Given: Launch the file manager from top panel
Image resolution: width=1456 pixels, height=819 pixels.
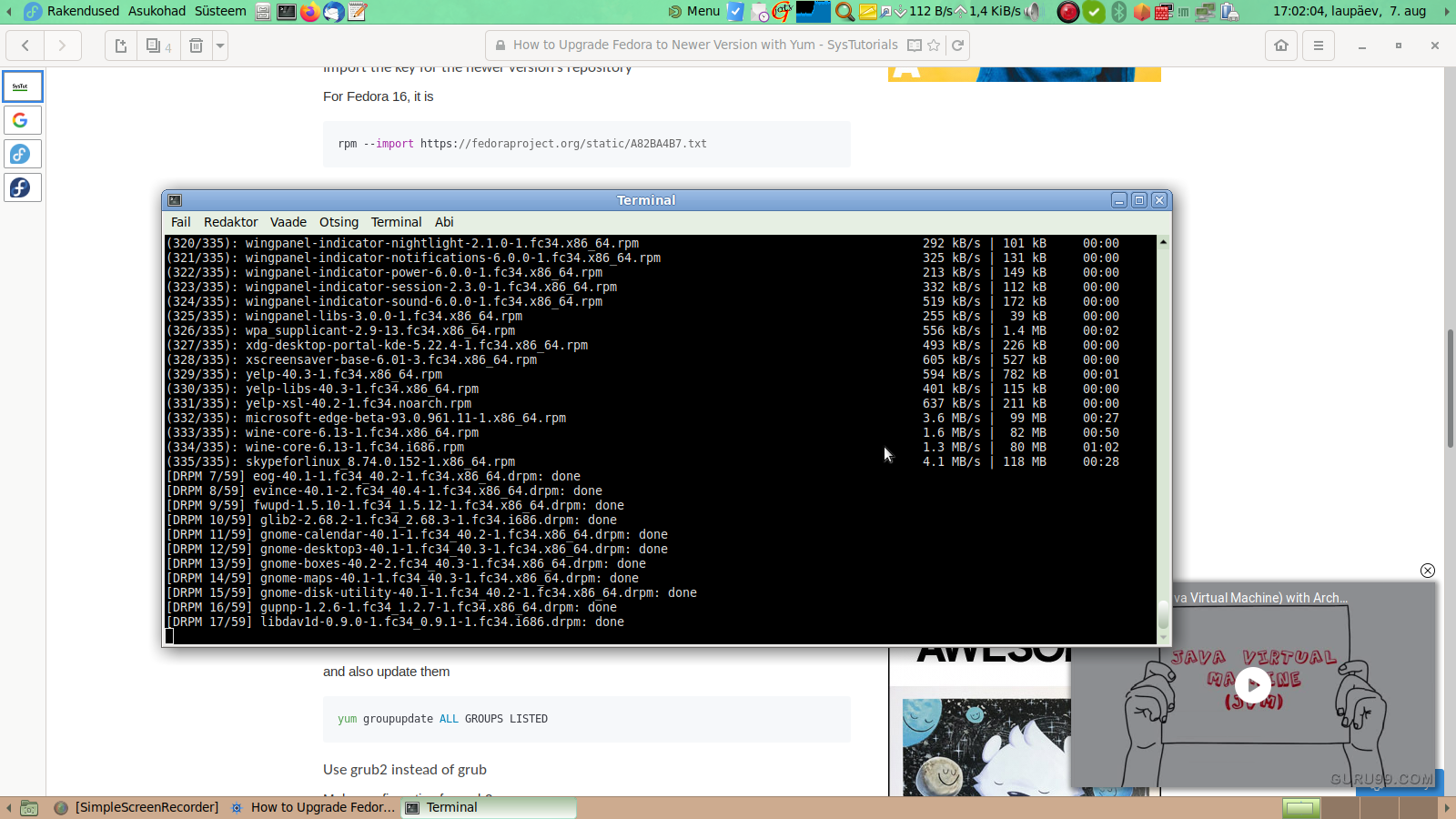Looking at the screenshot, I should (263, 12).
